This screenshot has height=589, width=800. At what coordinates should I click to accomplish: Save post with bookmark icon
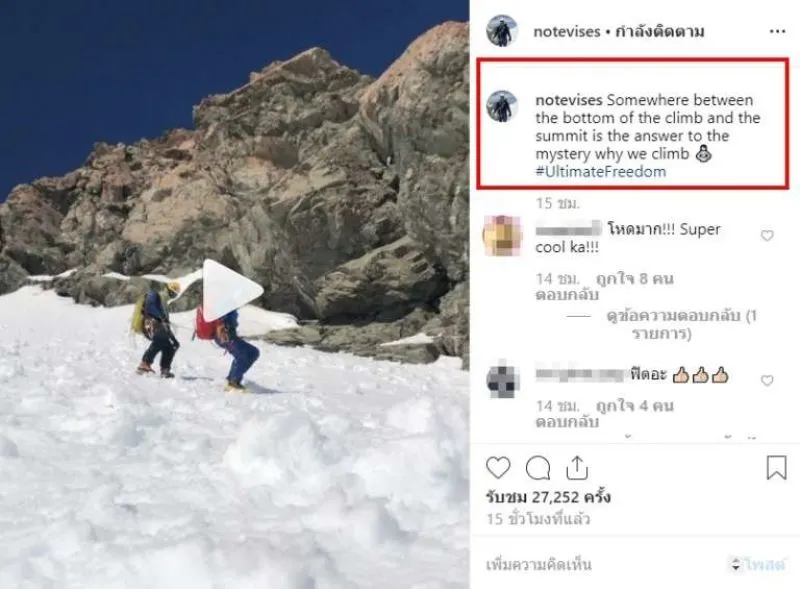pyautogui.click(x=776, y=468)
